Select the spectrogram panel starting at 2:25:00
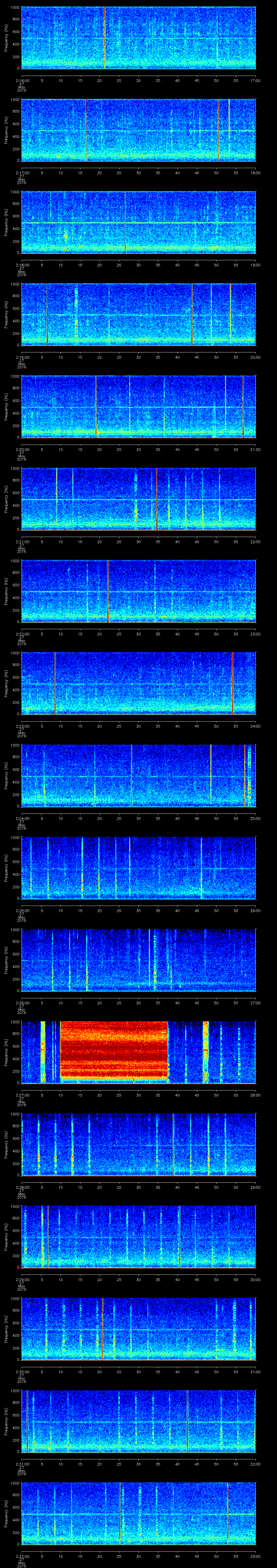This screenshot has height=1568, width=277. [x=138, y=868]
